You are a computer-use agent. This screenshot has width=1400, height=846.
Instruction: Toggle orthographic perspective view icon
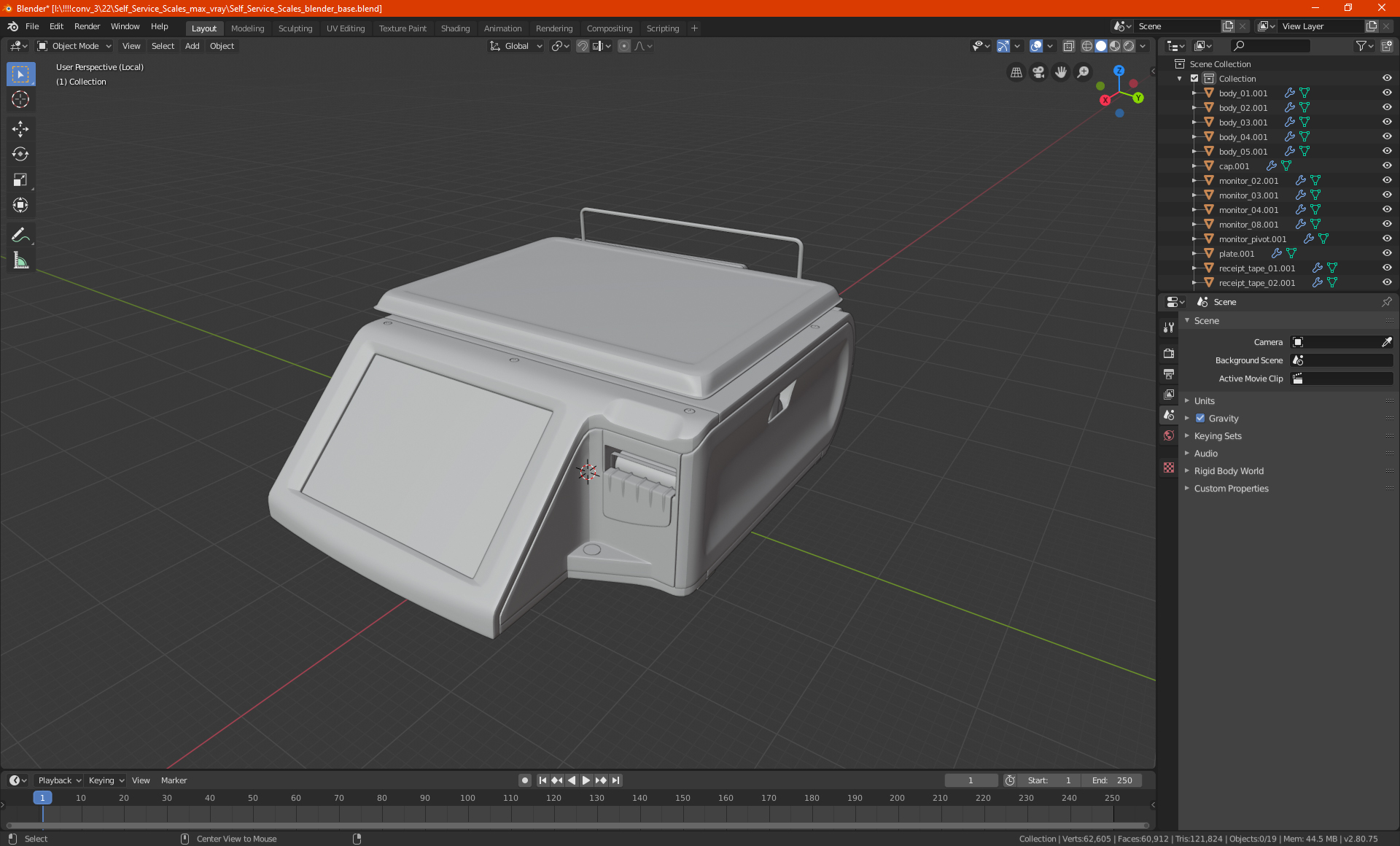coord(1016,72)
